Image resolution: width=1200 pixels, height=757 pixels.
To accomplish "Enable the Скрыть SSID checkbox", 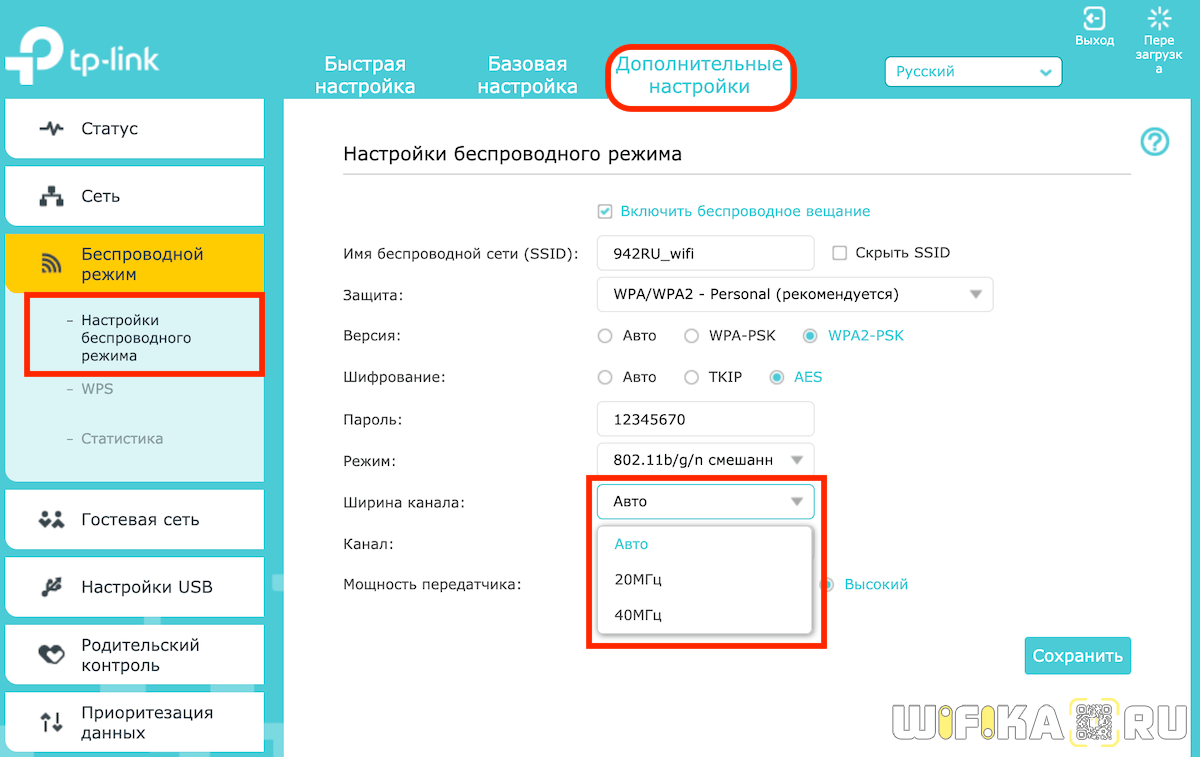I will point(839,253).
